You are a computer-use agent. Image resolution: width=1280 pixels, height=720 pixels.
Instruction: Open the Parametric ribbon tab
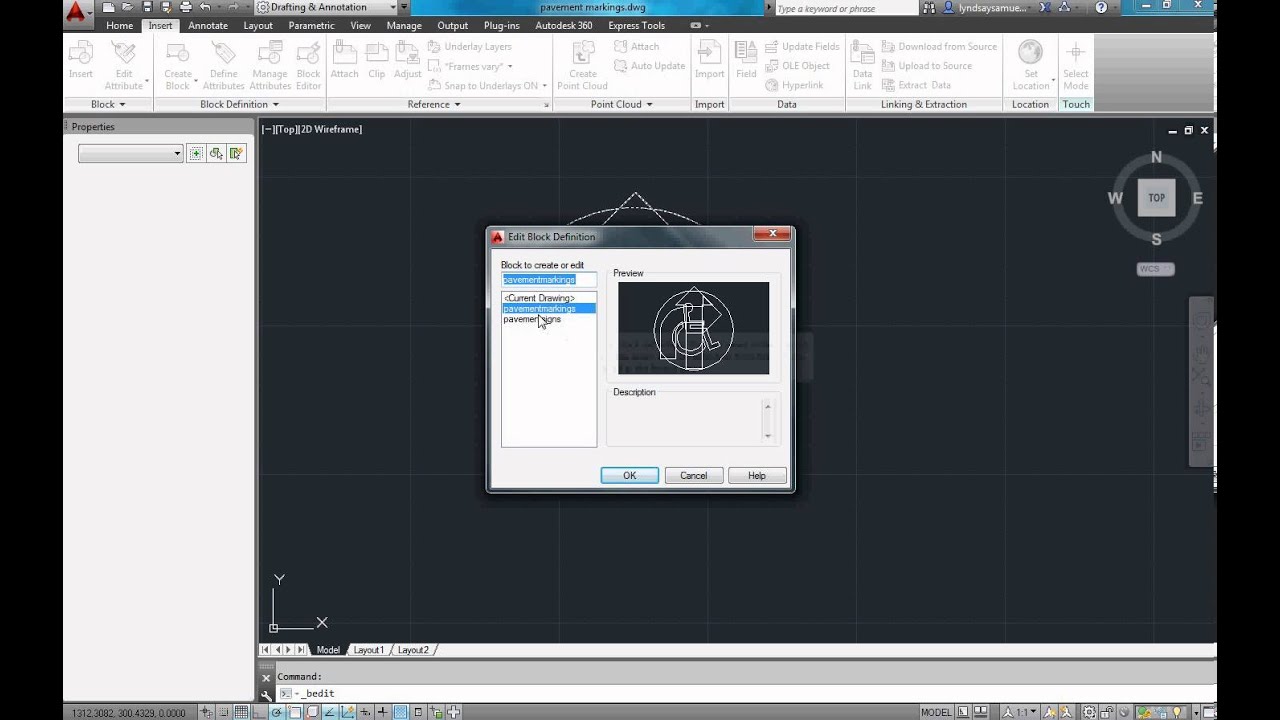[312, 25]
